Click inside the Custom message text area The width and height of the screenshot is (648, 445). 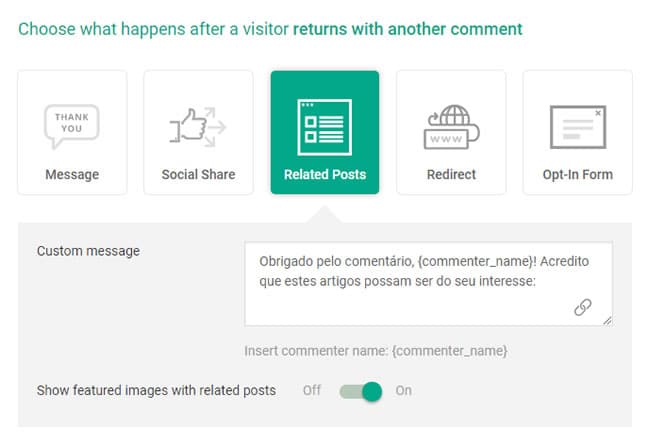click(x=428, y=284)
